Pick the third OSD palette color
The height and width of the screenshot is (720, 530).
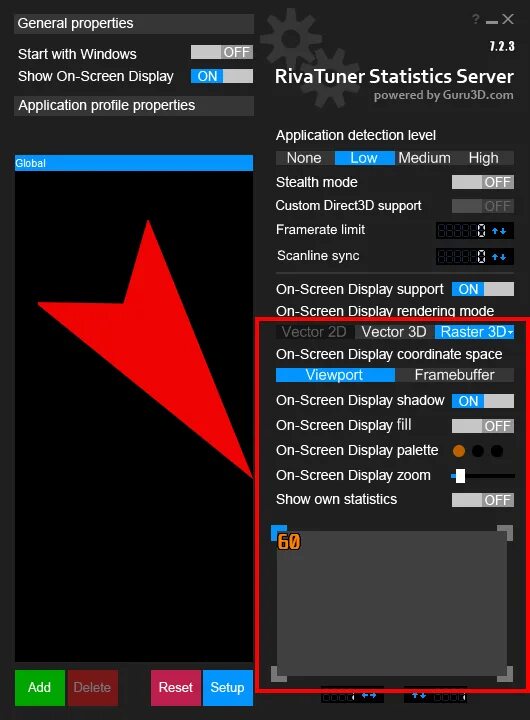497,451
